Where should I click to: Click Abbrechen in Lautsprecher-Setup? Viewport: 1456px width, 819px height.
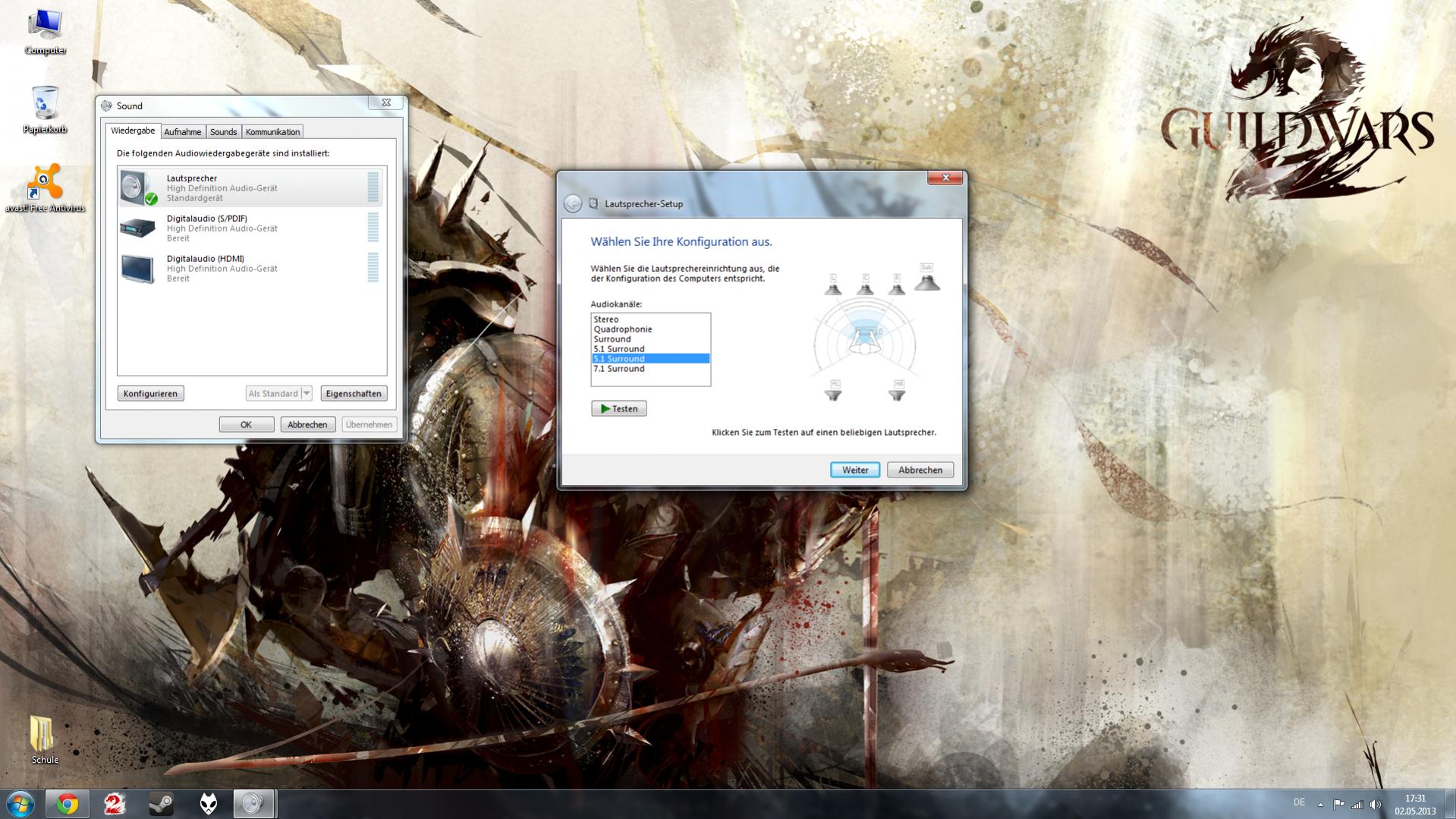point(920,470)
